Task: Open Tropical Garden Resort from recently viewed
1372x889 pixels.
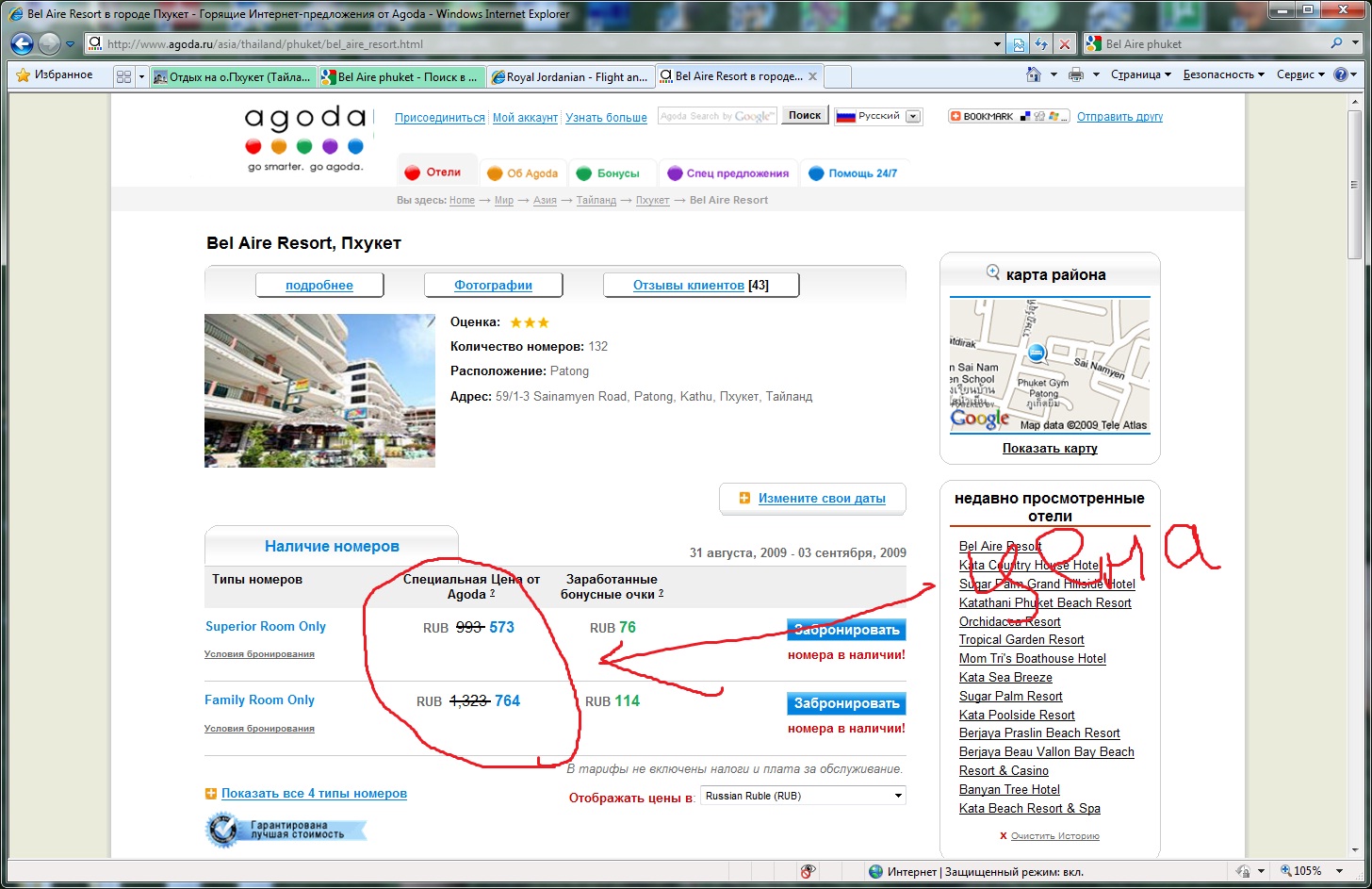Action: 1021,639
